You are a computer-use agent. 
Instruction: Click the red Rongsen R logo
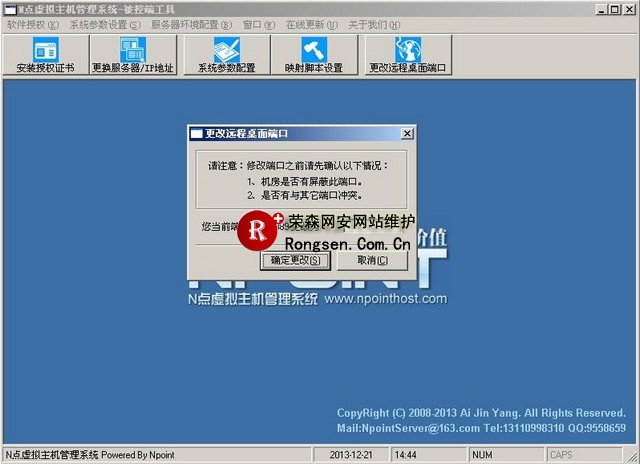pyautogui.click(x=260, y=231)
